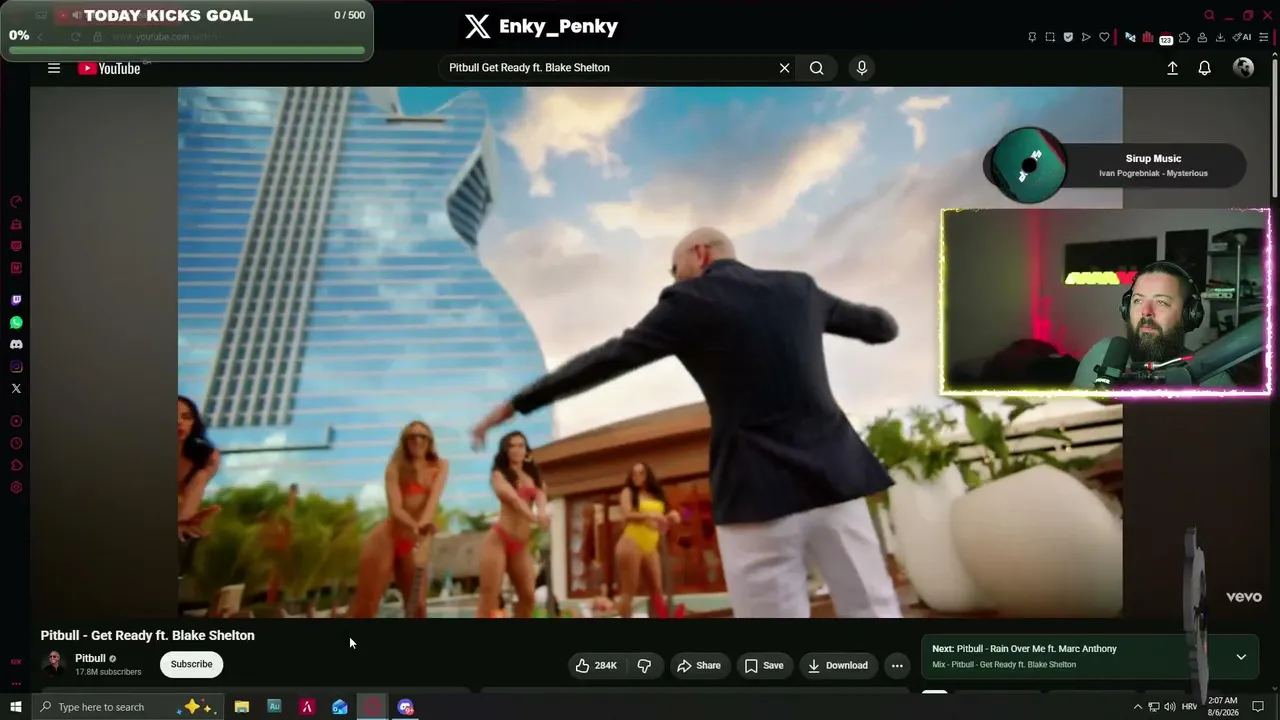This screenshot has width=1280, height=720.
Task: Open the Windows notification center
Action: pos(1258,707)
